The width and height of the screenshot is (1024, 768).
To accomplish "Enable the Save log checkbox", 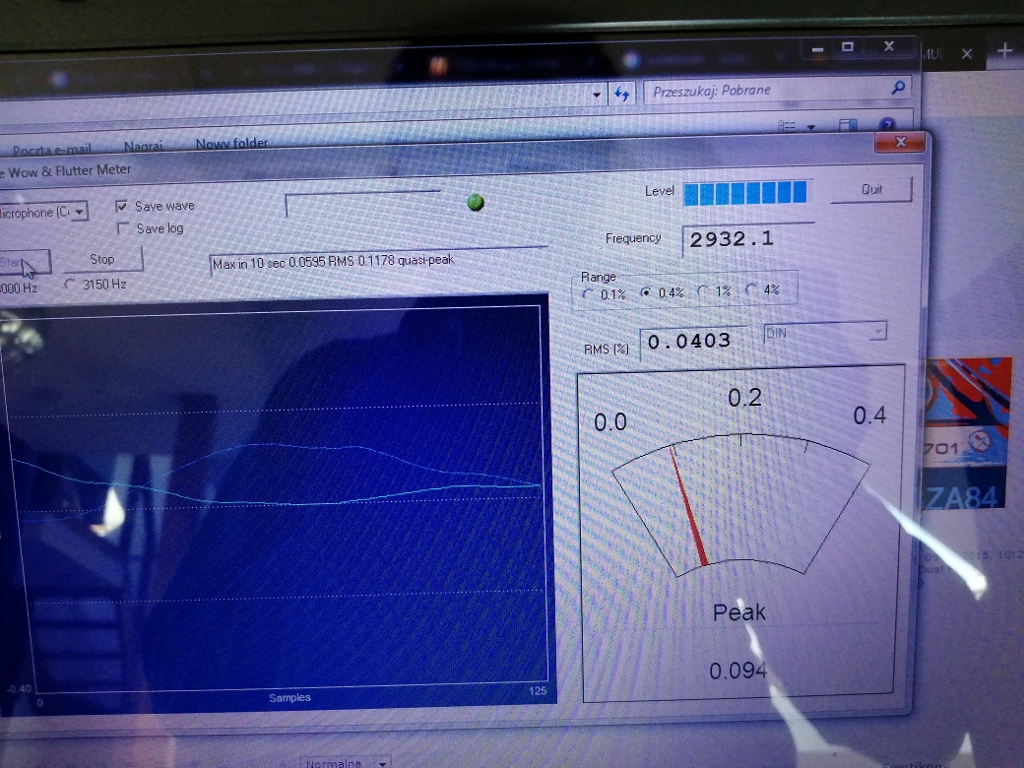I will pyautogui.click(x=123, y=229).
